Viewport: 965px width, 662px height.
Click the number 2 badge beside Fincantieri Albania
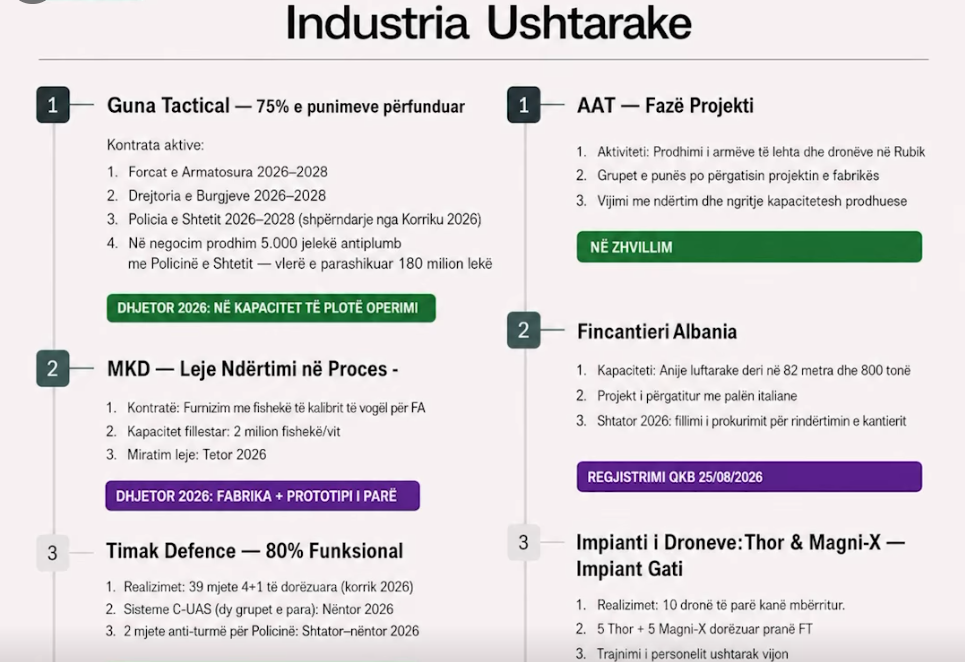click(524, 330)
